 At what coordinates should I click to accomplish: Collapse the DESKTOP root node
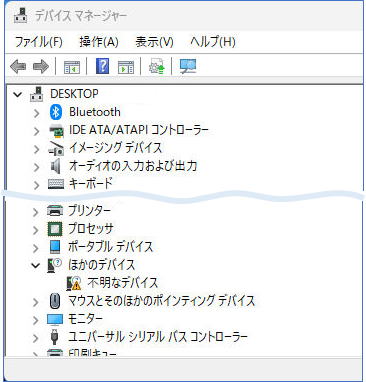click(17, 94)
